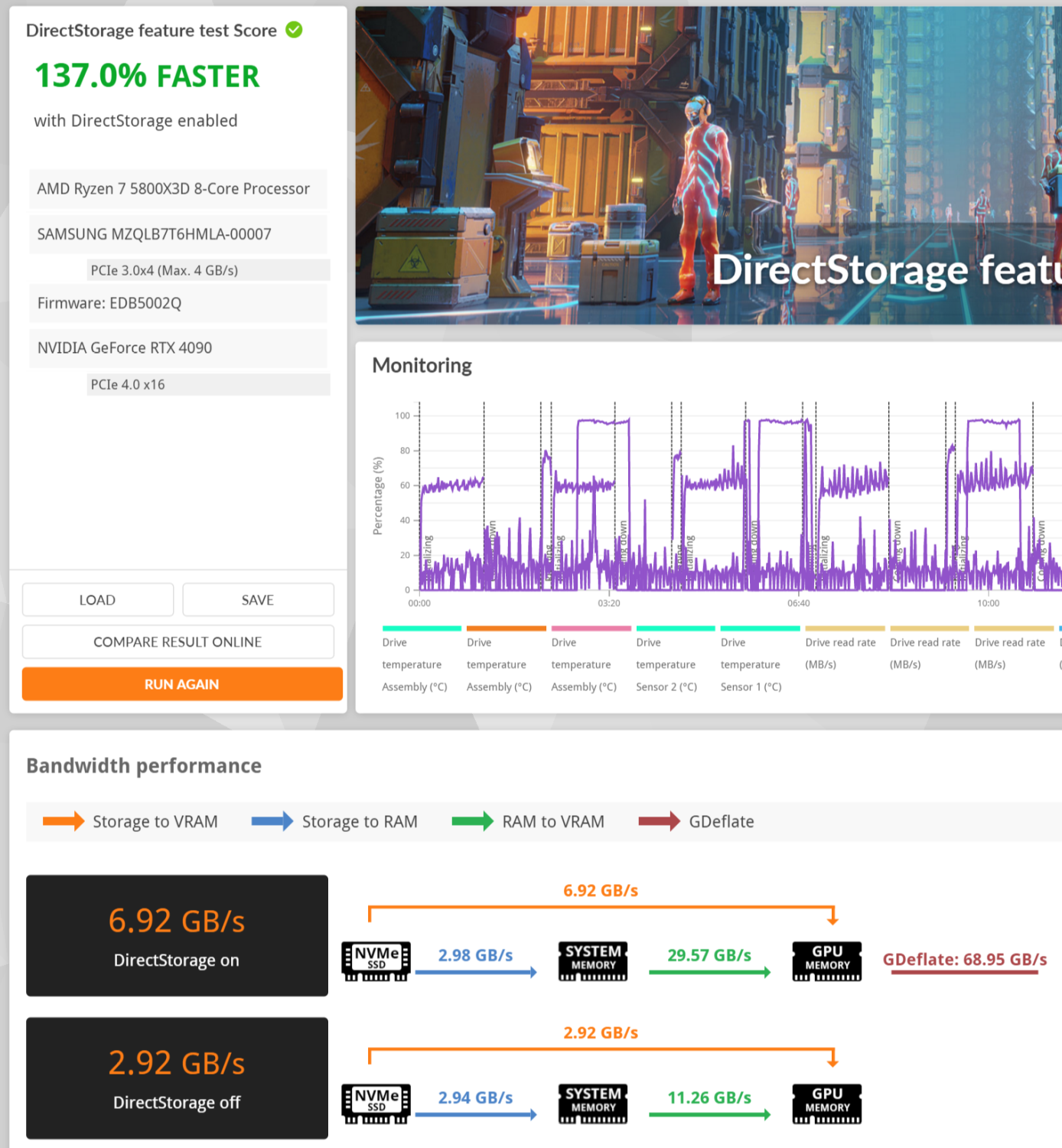Click the black DirectStorage off result card
Viewport: 1062px width, 1148px height.
(177, 1078)
